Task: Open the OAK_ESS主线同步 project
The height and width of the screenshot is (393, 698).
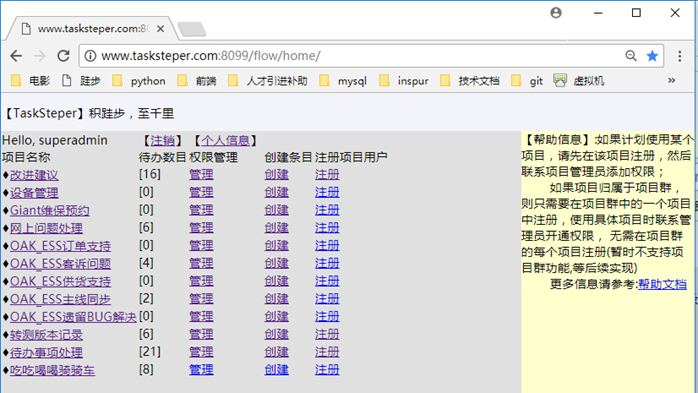Action: pyautogui.click(x=61, y=299)
